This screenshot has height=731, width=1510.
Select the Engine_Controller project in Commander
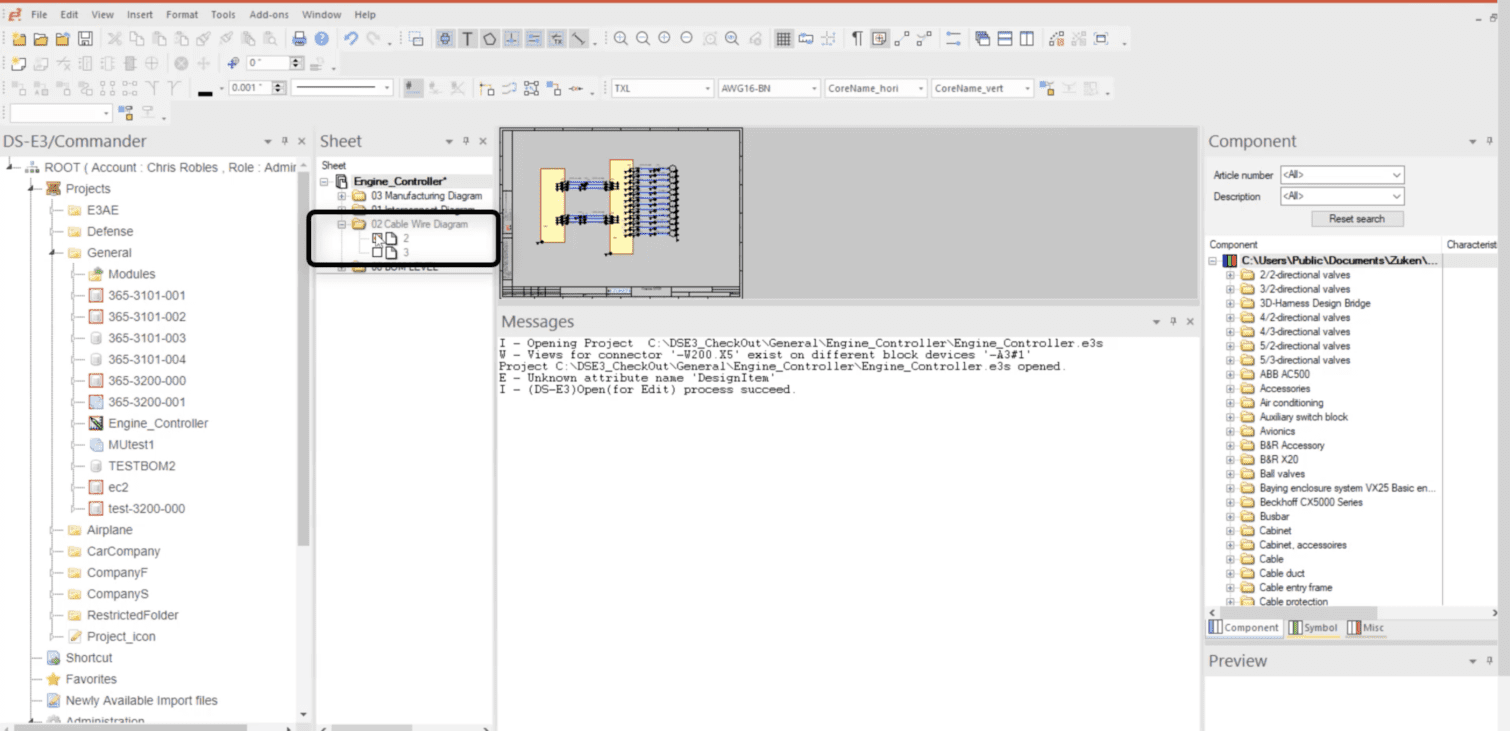tap(158, 423)
